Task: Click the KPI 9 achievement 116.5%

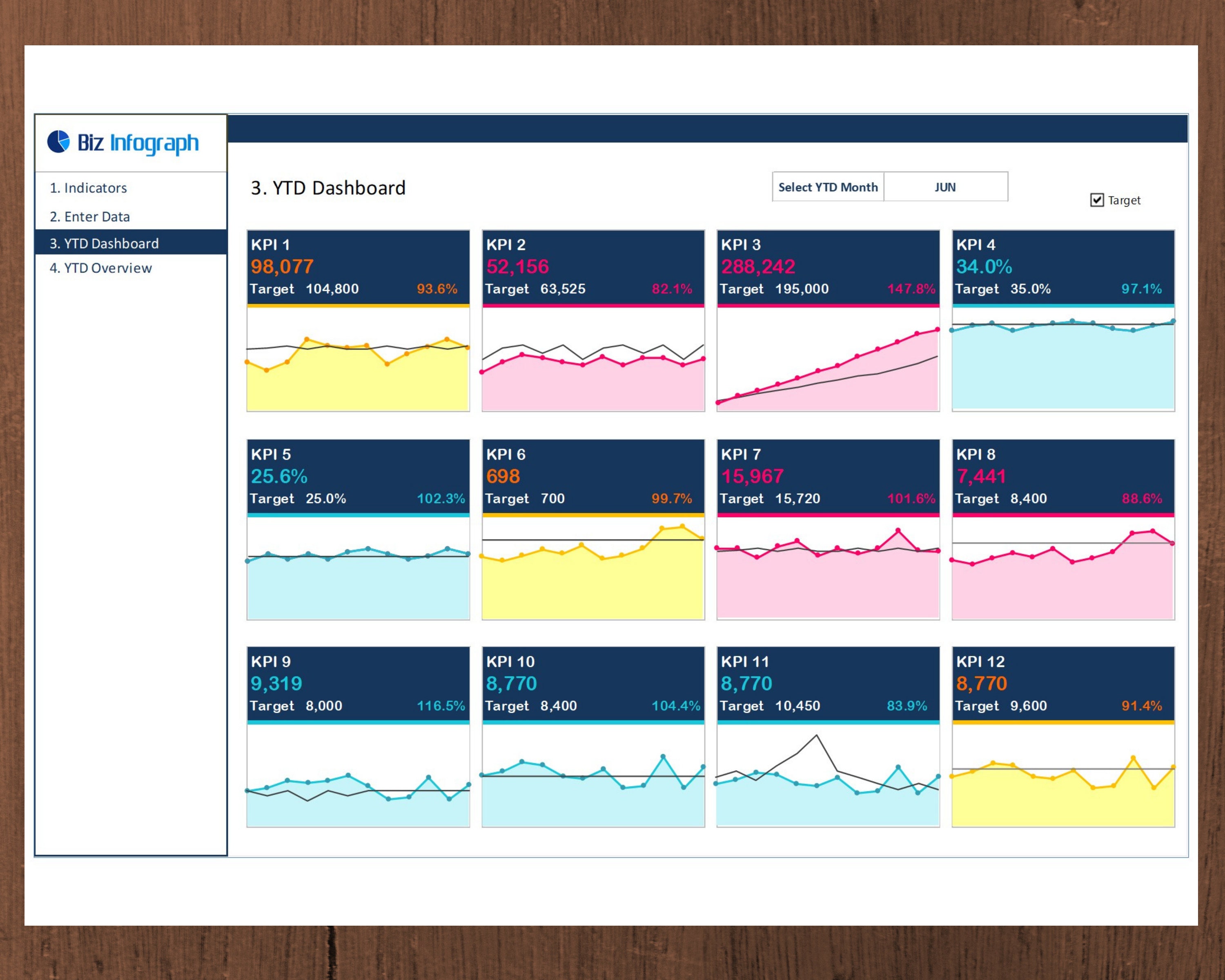Action: [440, 706]
